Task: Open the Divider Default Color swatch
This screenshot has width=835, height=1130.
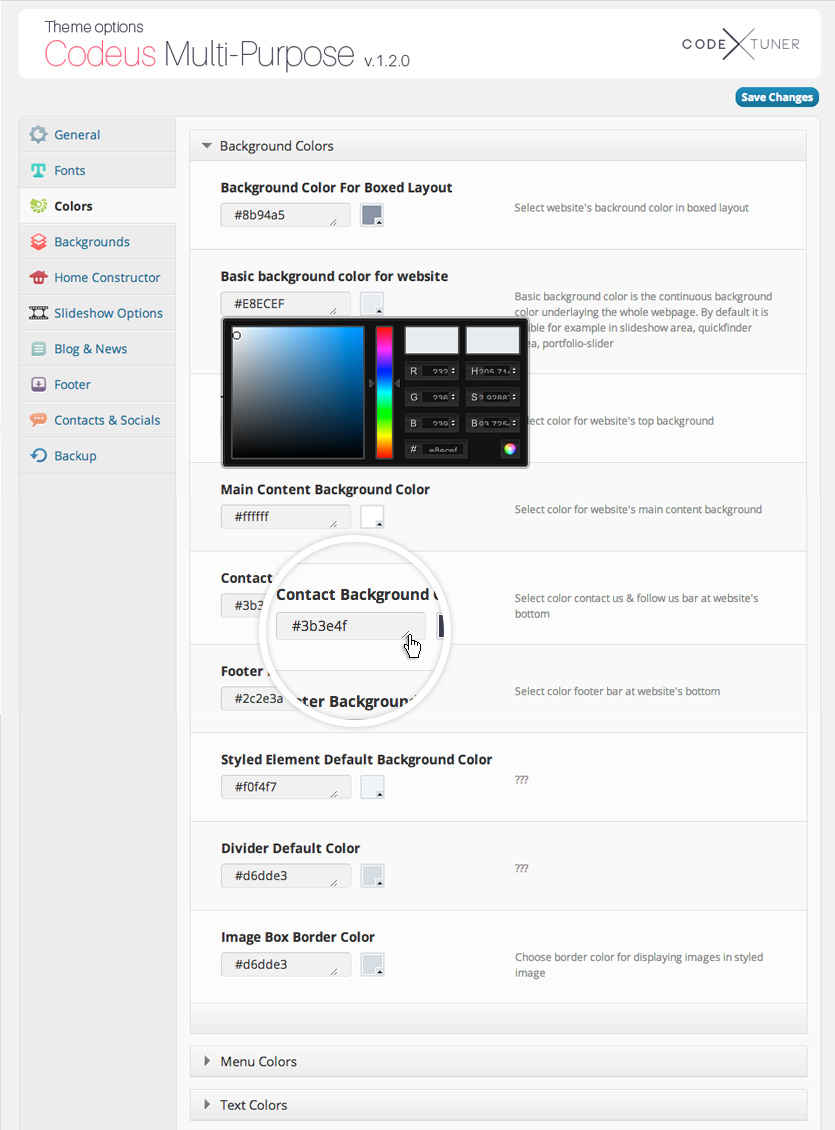Action: (x=372, y=876)
